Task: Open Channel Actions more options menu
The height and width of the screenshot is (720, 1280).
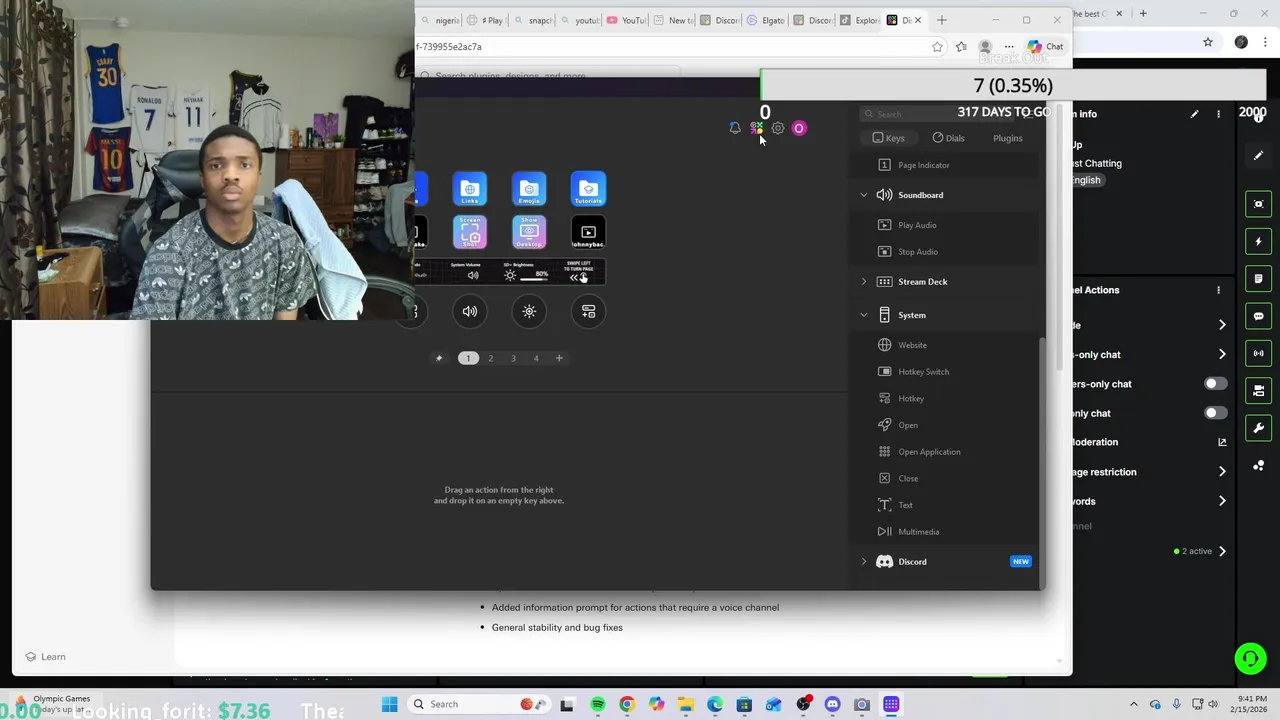Action: 1218,290
